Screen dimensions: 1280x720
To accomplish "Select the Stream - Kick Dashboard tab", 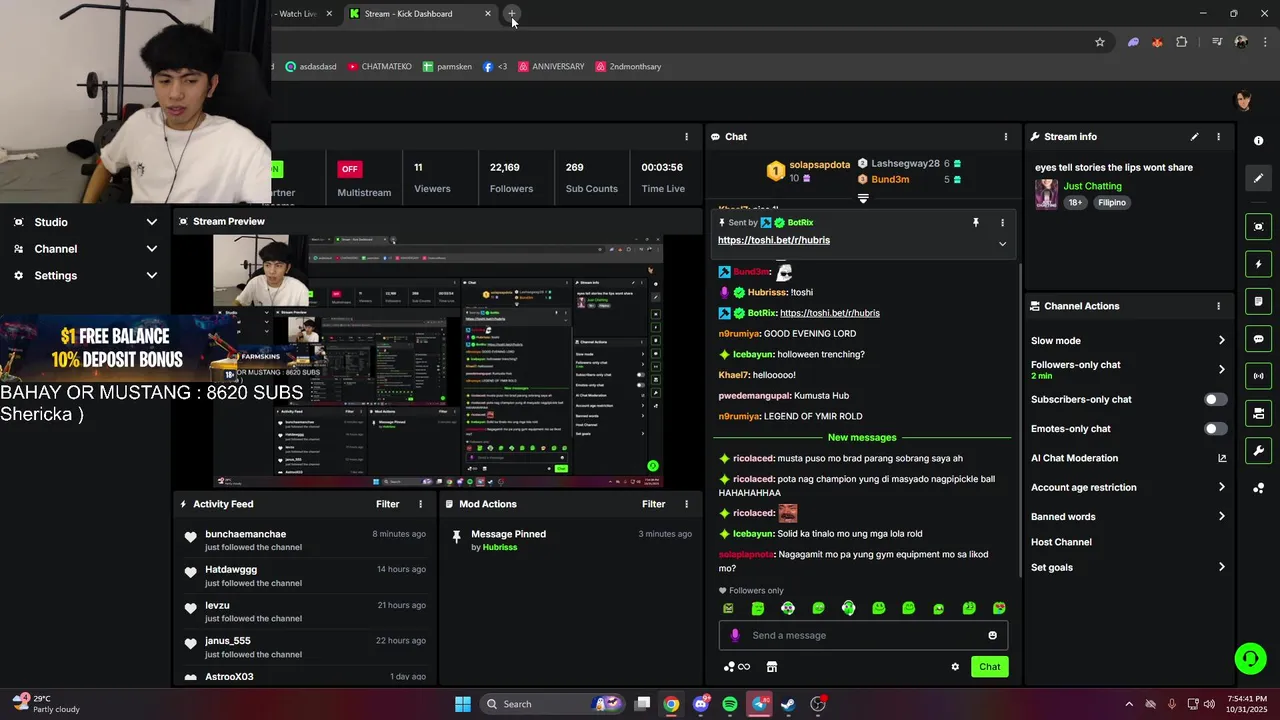I will pos(420,14).
